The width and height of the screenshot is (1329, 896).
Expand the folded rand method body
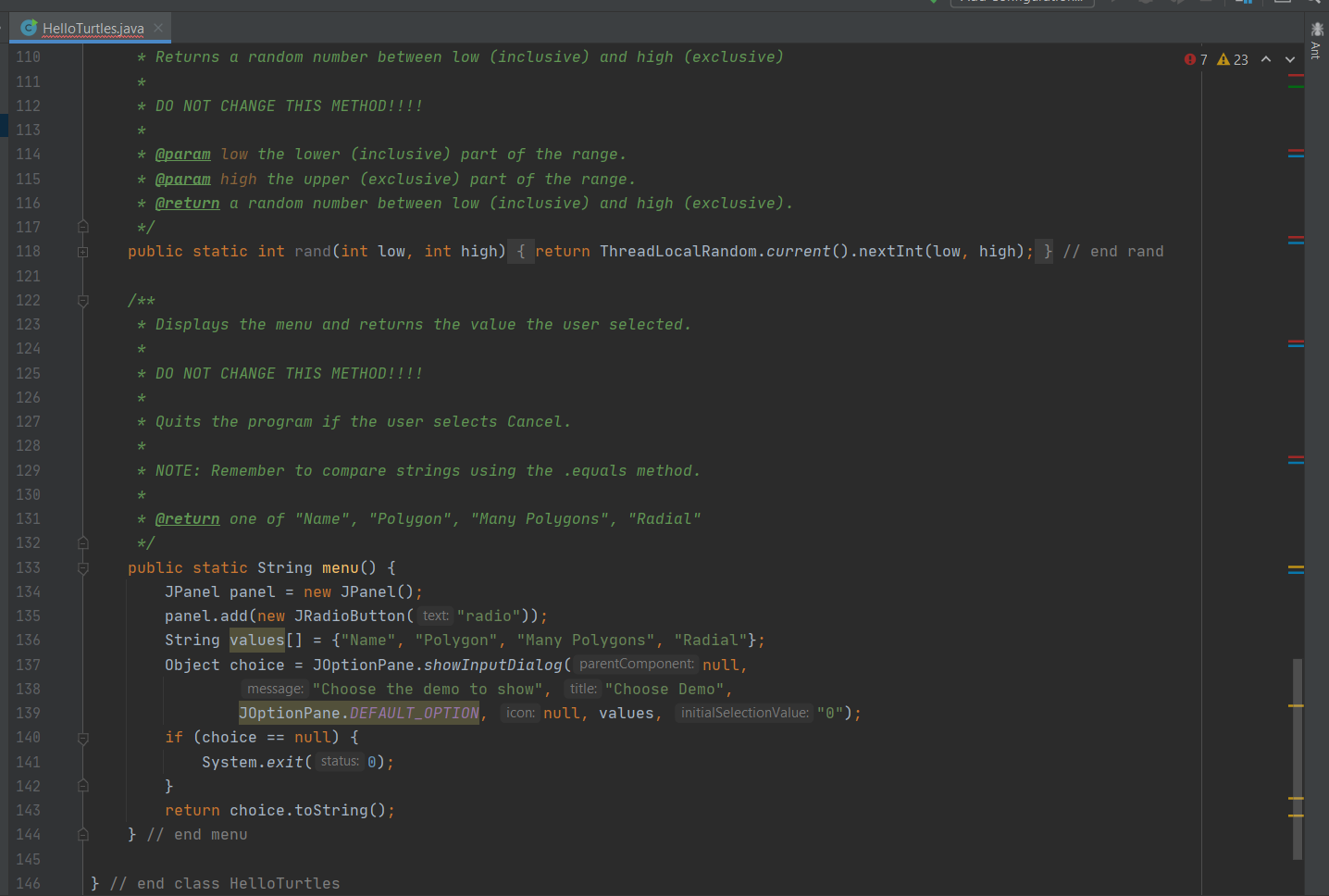pyautogui.click(x=82, y=250)
